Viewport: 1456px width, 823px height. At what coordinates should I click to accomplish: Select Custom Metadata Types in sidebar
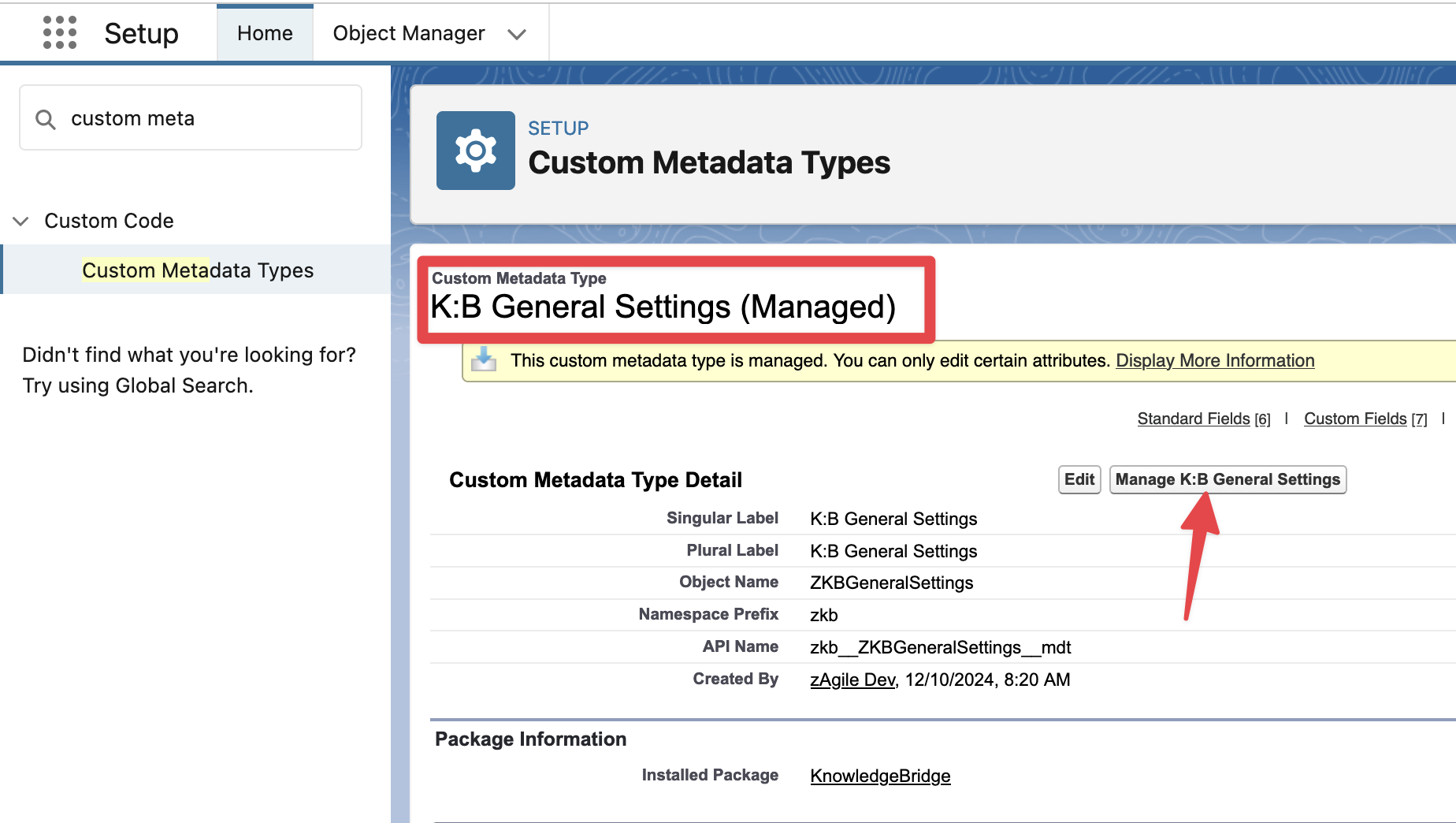pos(198,270)
